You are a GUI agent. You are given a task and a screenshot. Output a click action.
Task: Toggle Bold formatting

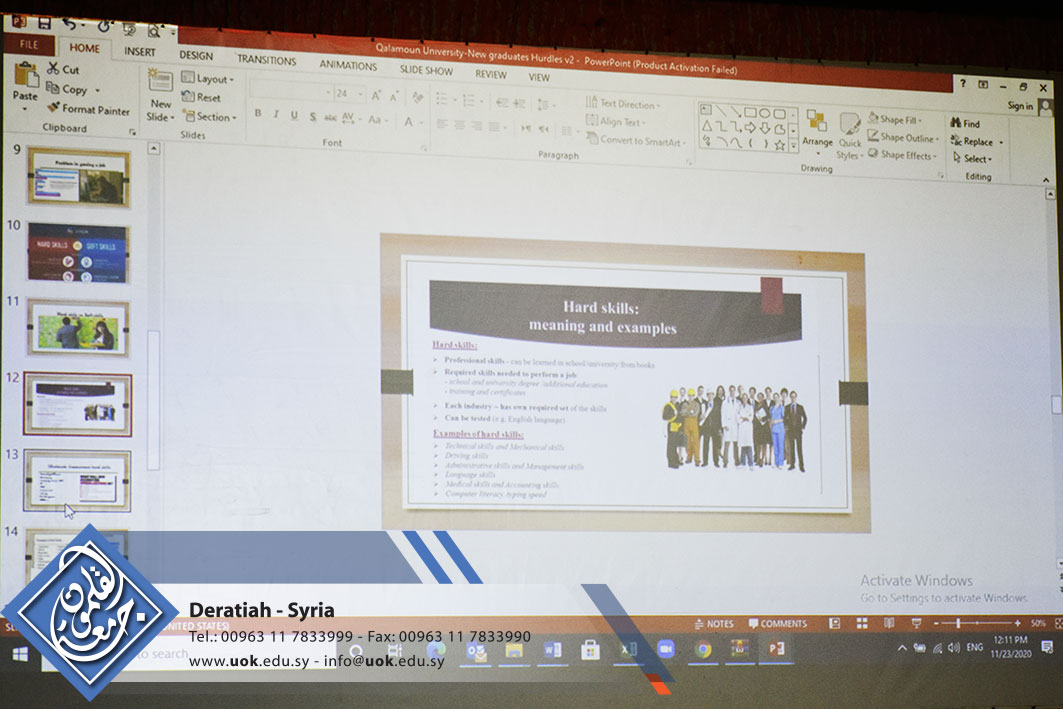pos(258,113)
